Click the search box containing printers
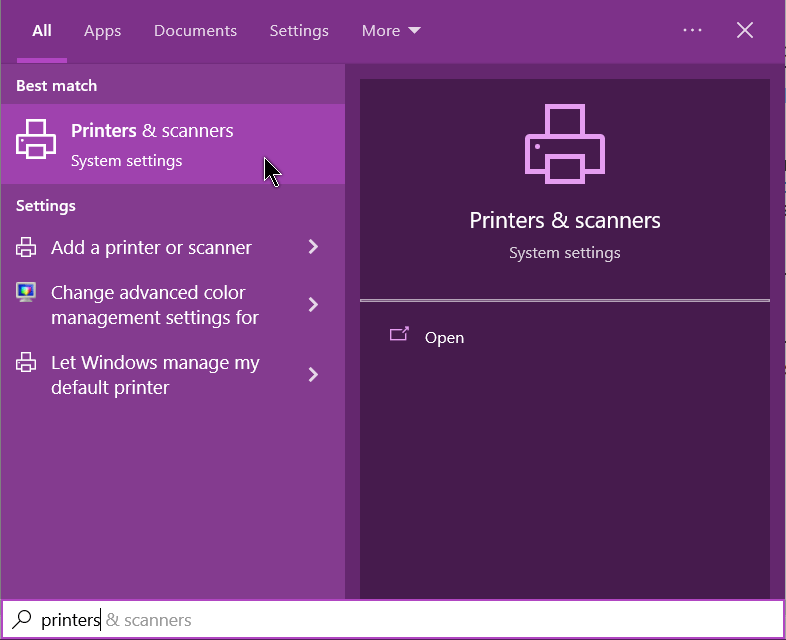 [x=393, y=619]
